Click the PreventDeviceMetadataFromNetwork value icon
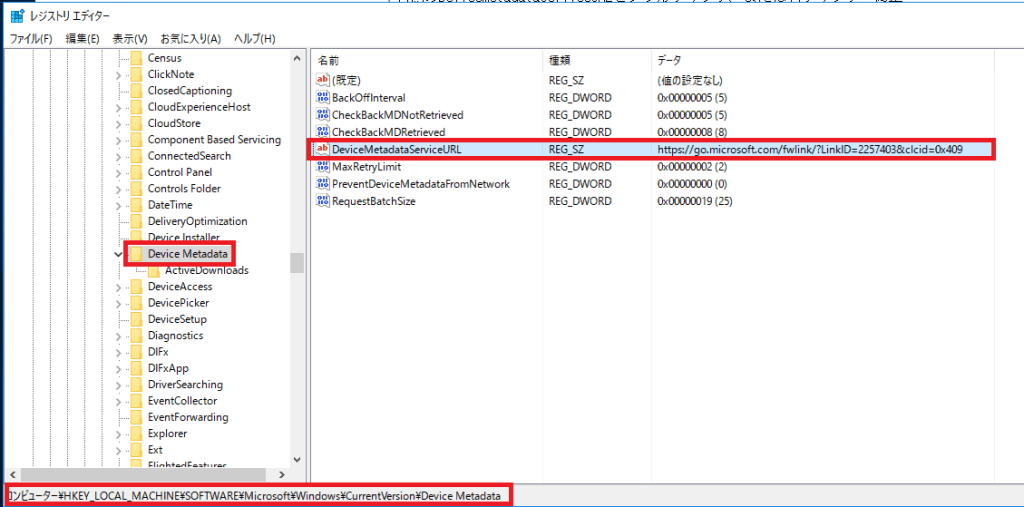The height and width of the screenshot is (507, 1024). pyautogui.click(x=322, y=184)
